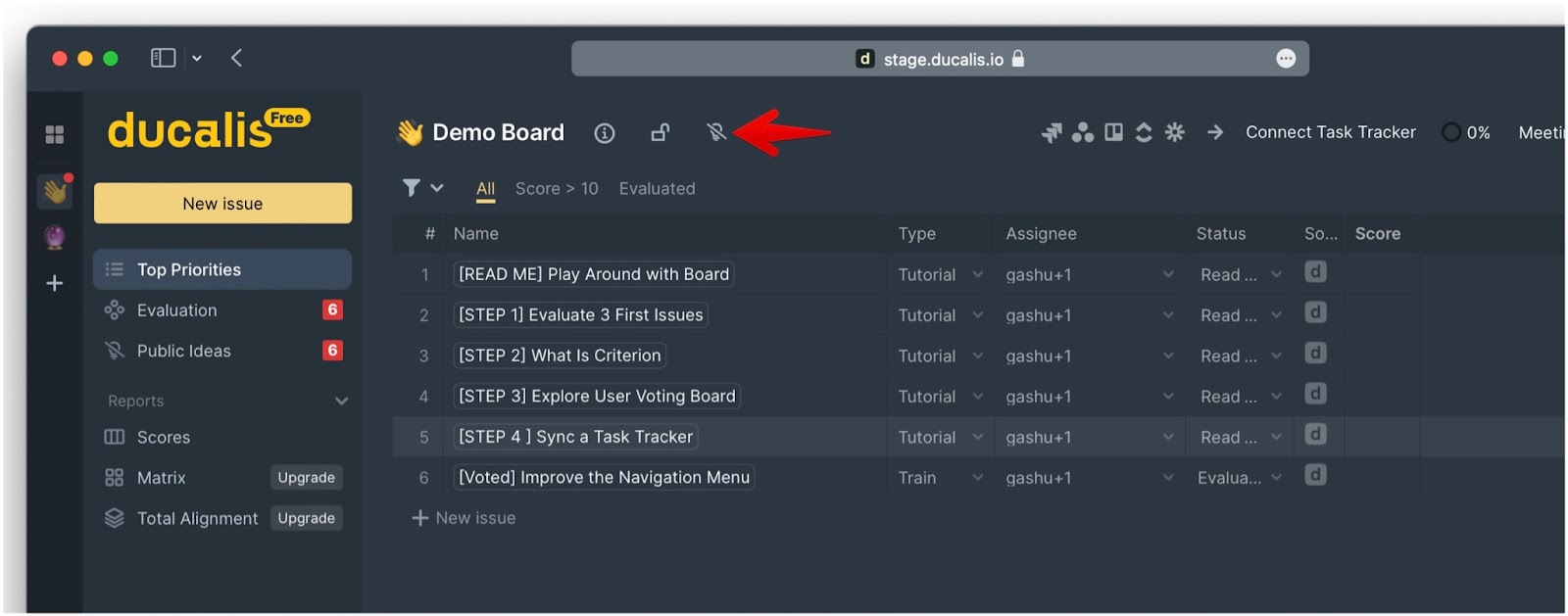Toggle the board lock icon
1568x616 pixels.
click(661, 132)
